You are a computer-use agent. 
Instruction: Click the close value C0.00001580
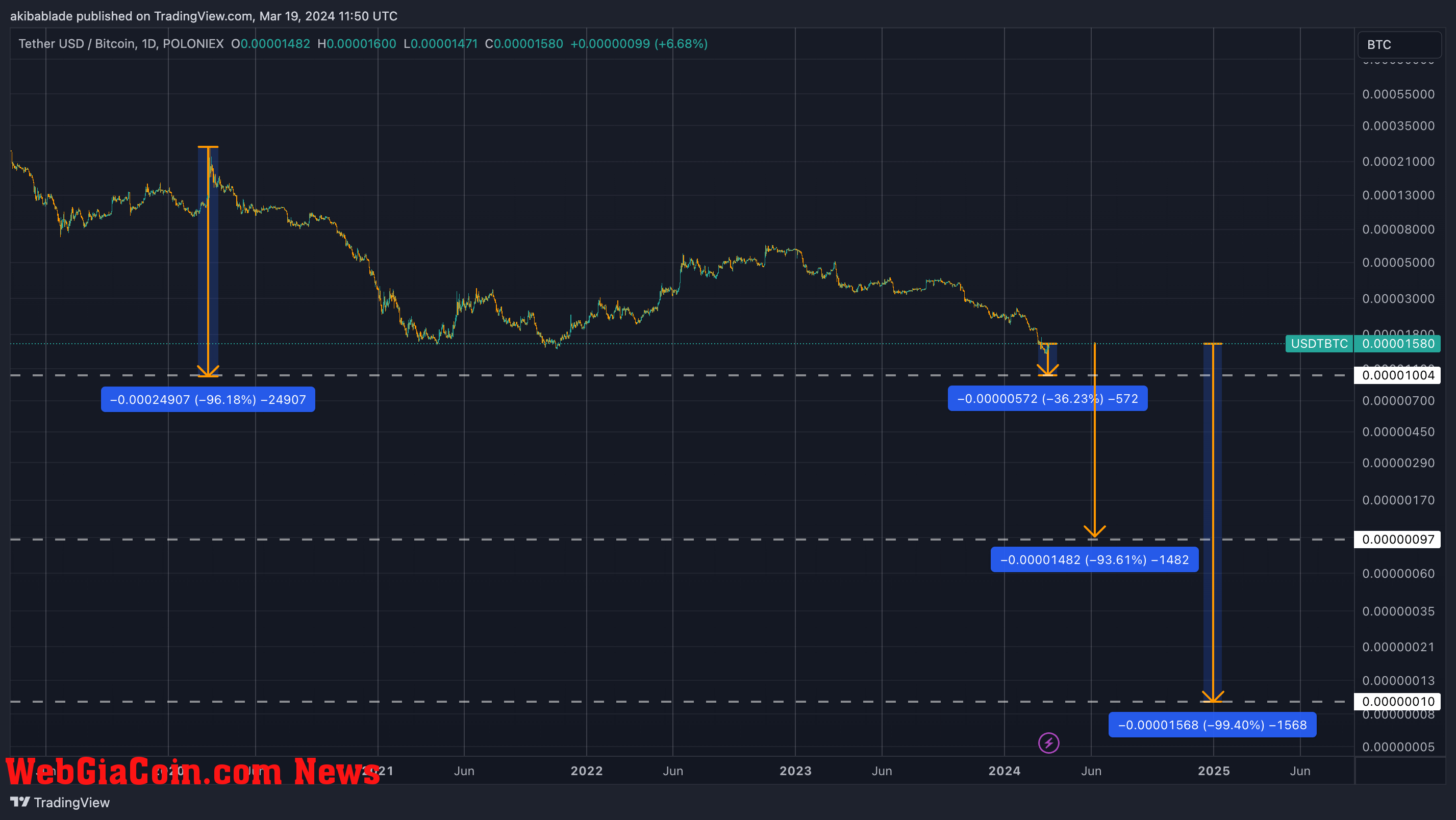coord(524,43)
